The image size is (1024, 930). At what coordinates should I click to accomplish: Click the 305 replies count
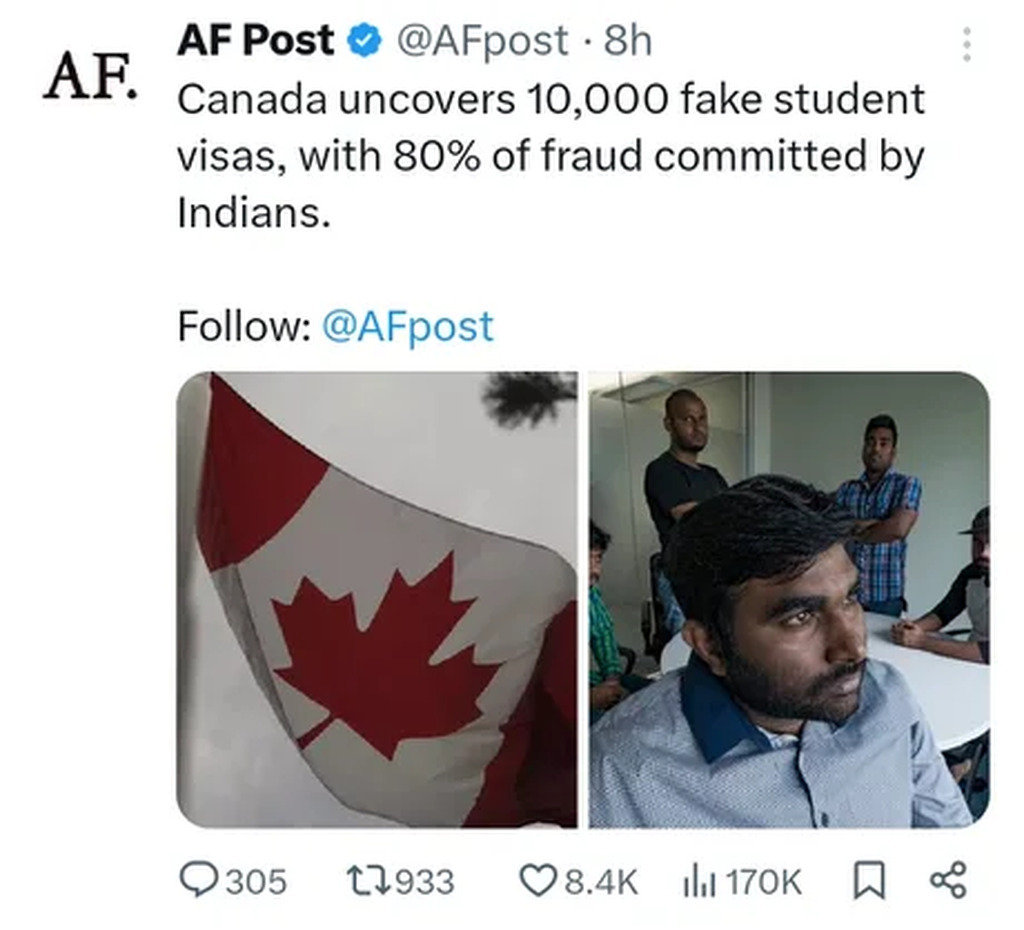coord(255,882)
